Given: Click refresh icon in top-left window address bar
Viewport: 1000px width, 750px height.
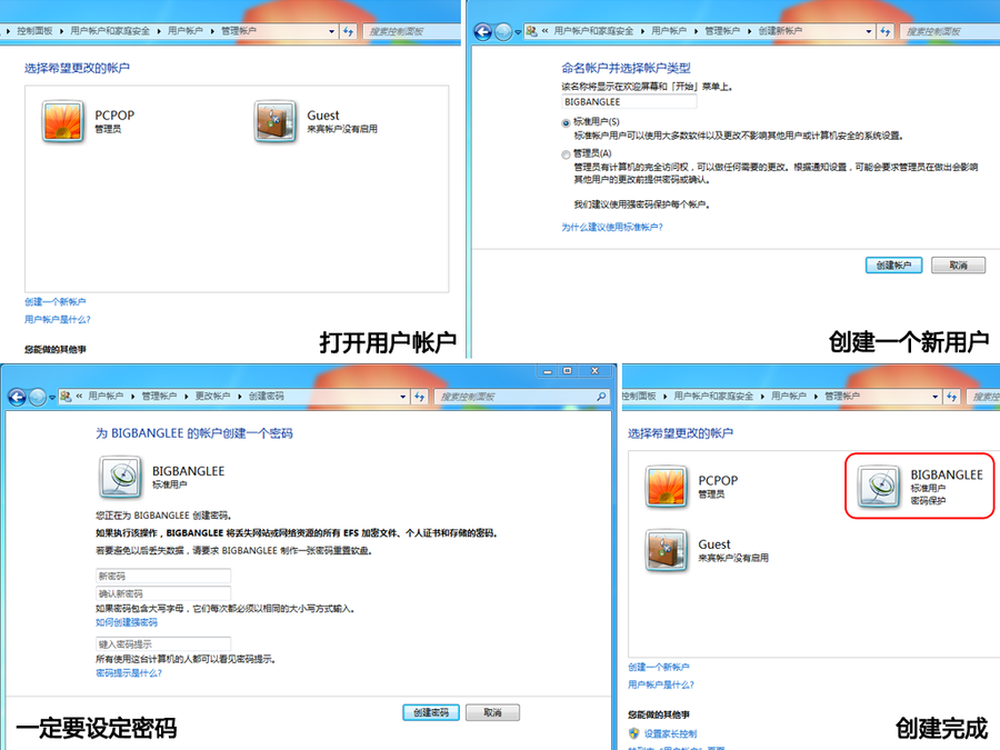Looking at the screenshot, I should click(348, 31).
